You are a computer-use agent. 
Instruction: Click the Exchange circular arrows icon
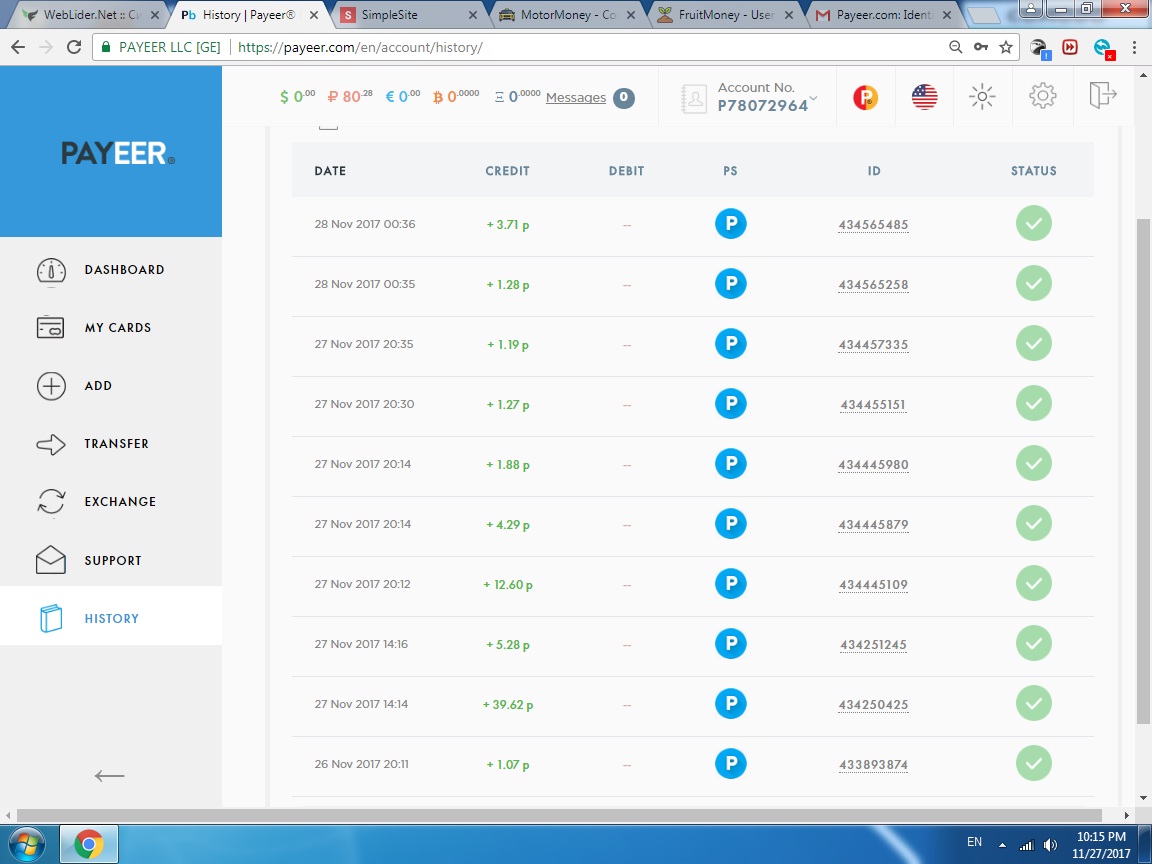click(51, 502)
